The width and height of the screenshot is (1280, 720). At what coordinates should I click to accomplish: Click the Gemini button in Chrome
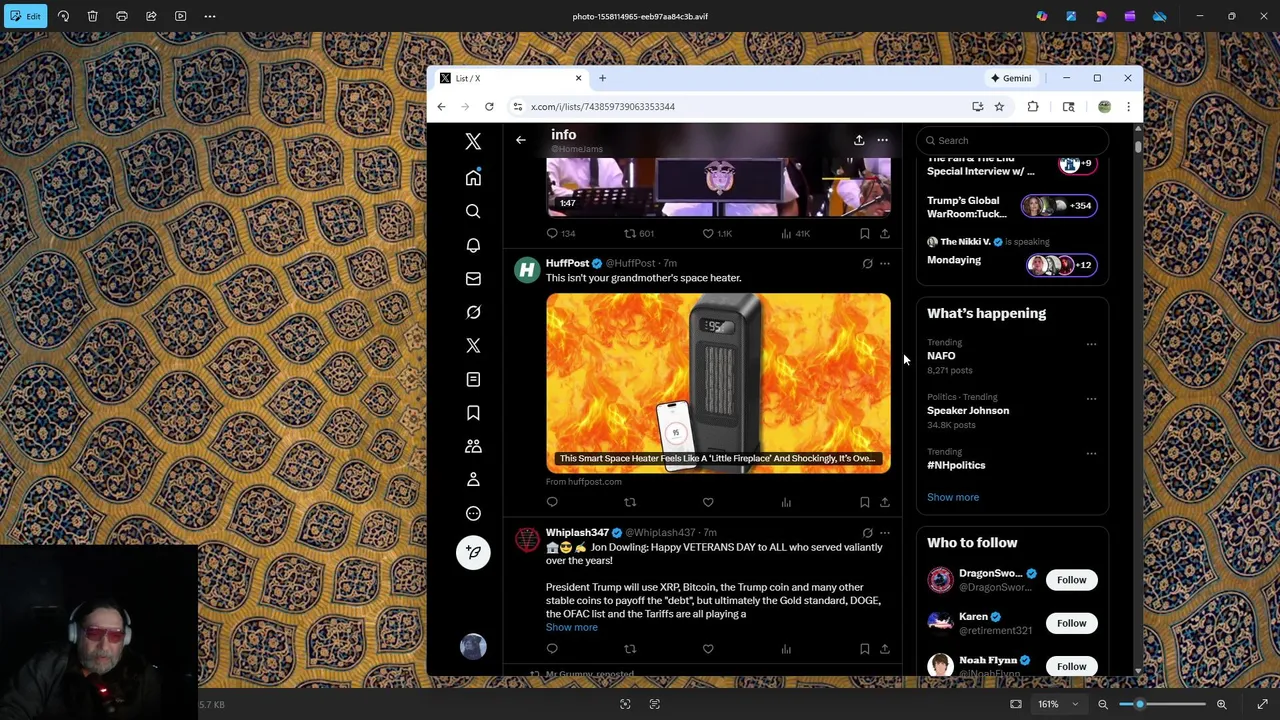tap(1011, 78)
